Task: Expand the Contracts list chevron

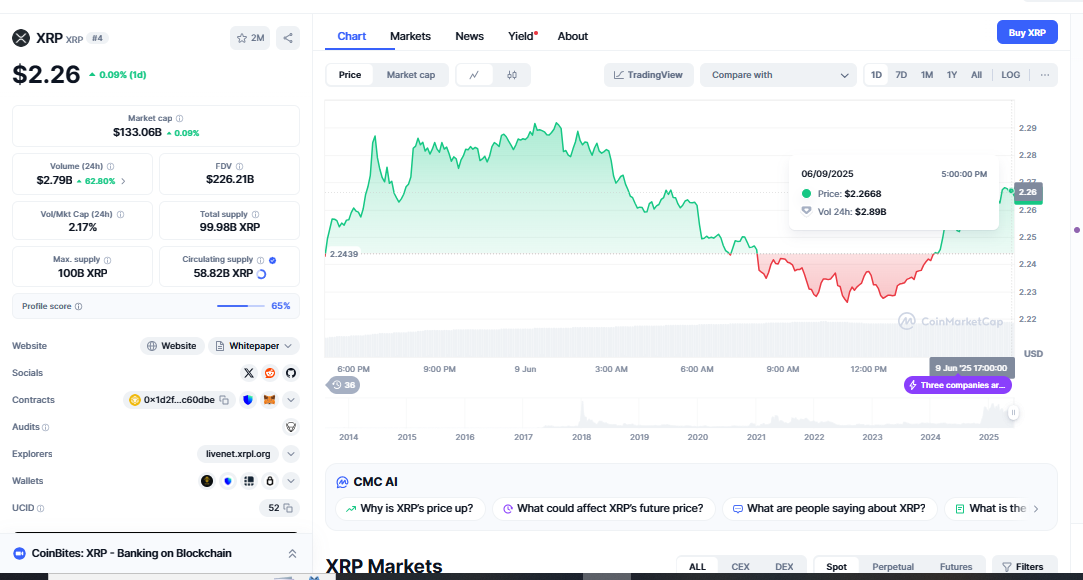Action: click(291, 400)
